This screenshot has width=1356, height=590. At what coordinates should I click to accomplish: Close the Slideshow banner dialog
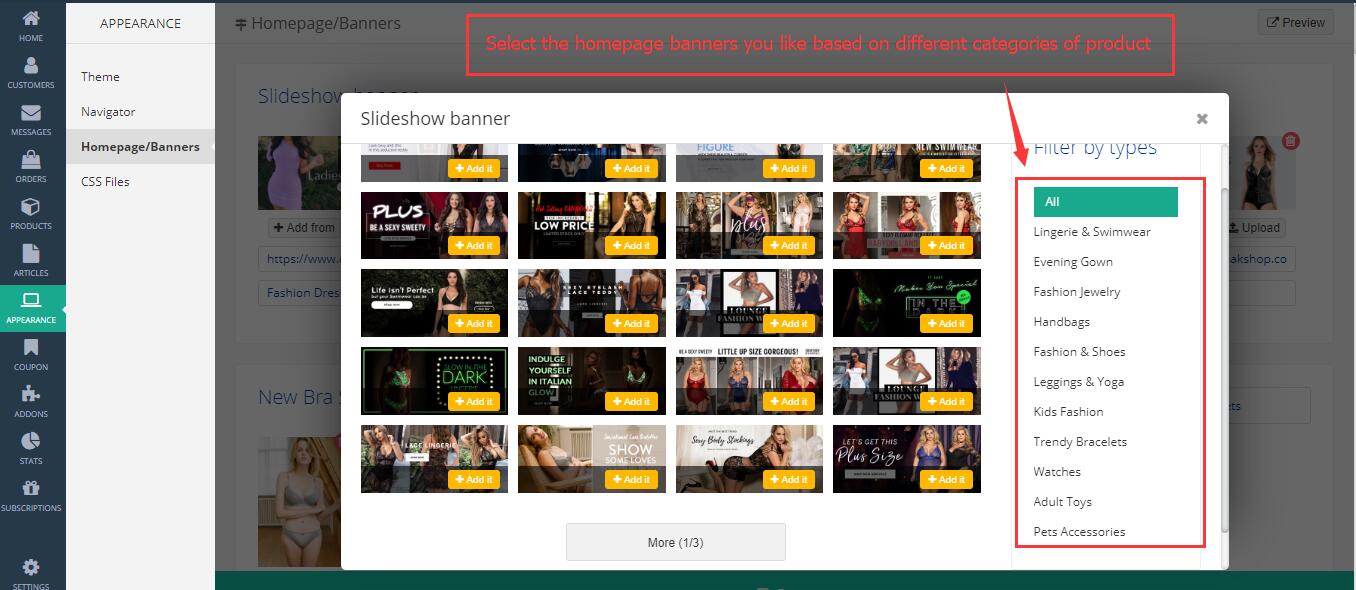pos(1202,119)
